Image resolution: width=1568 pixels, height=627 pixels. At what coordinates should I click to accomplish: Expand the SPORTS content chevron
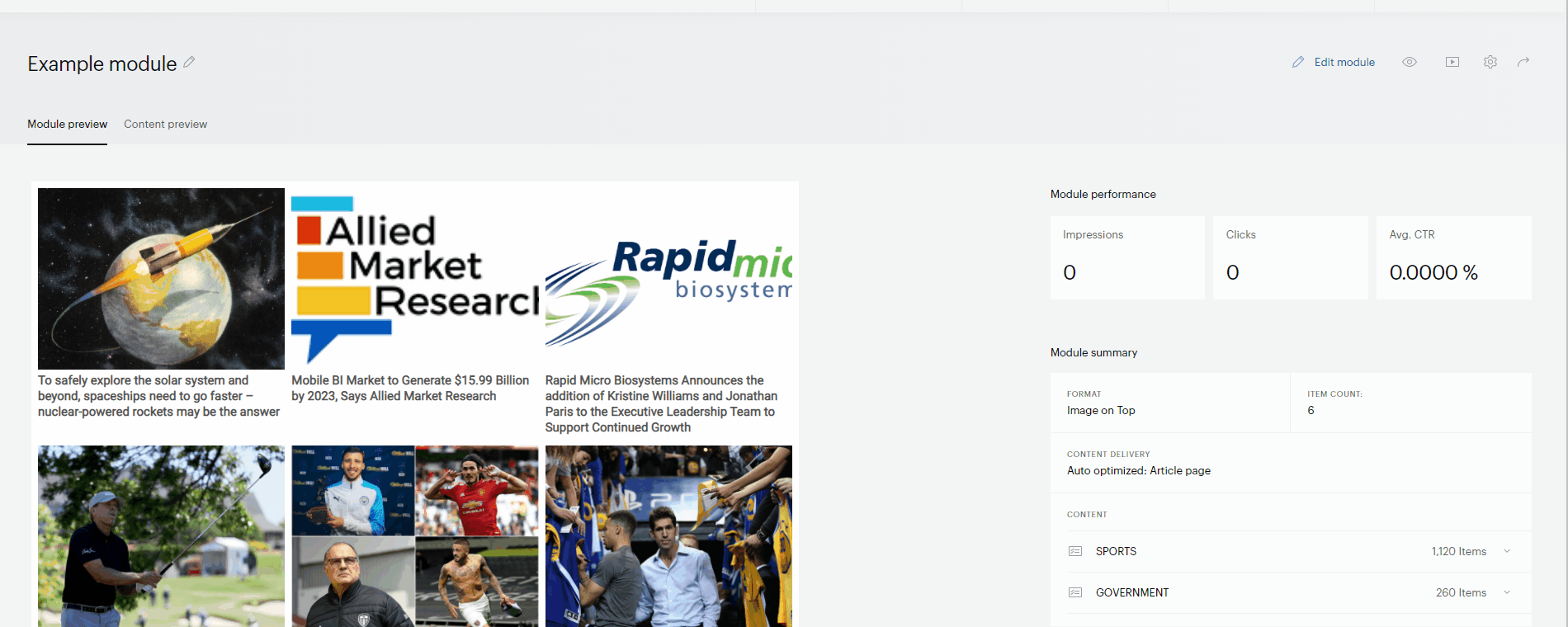1507,551
